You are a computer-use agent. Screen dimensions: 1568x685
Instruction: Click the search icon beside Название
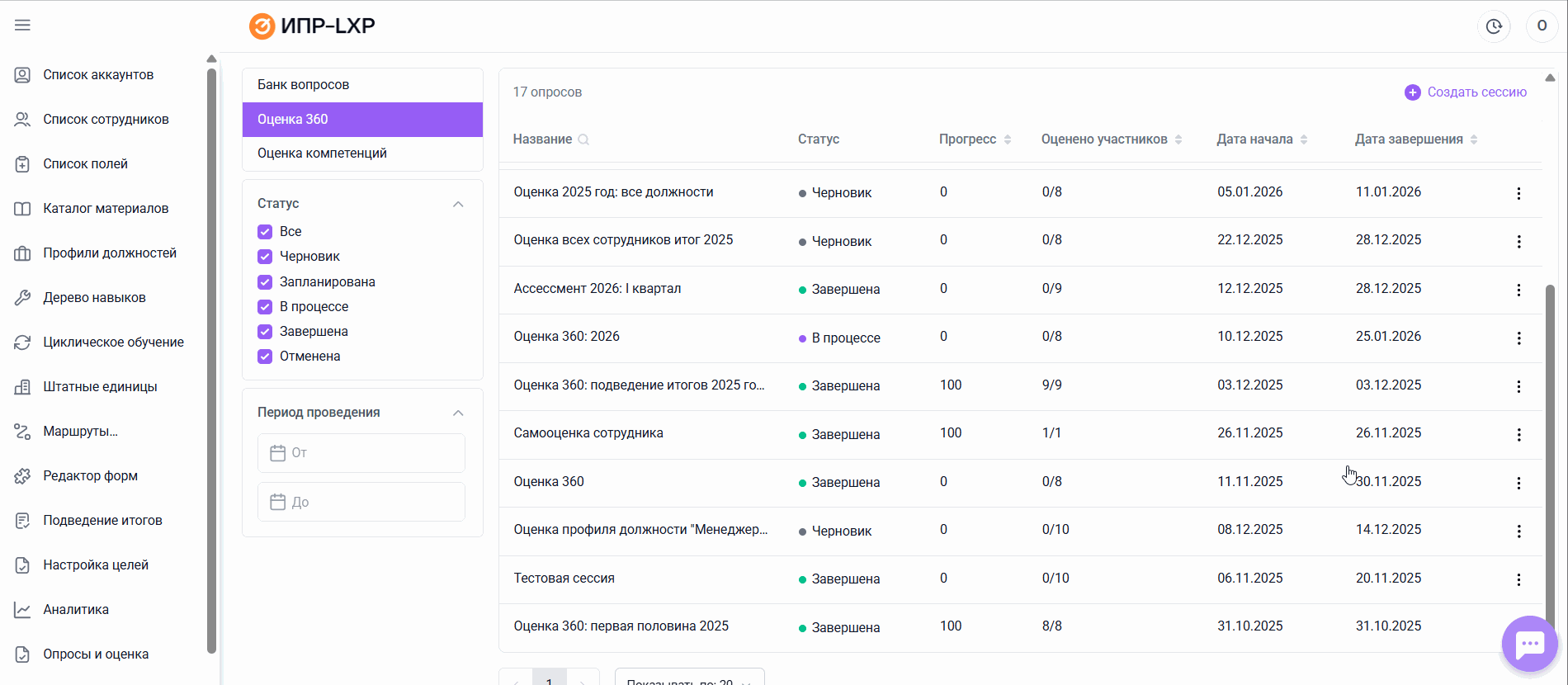point(583,139)
